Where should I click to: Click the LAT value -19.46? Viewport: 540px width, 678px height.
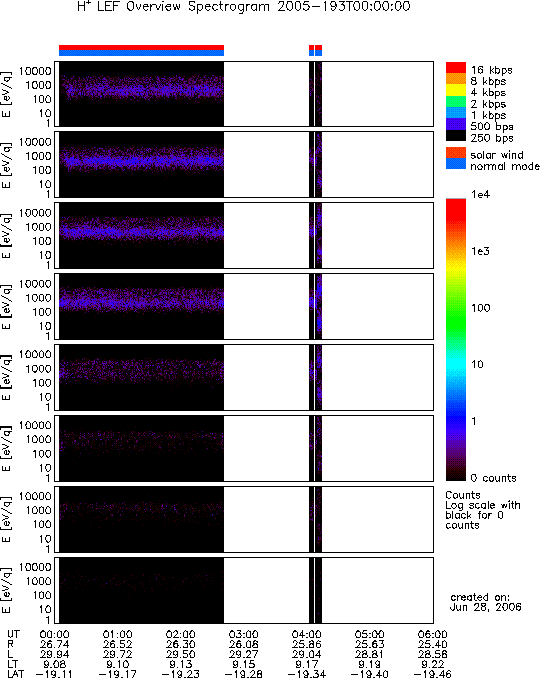[x=432, y=674]
